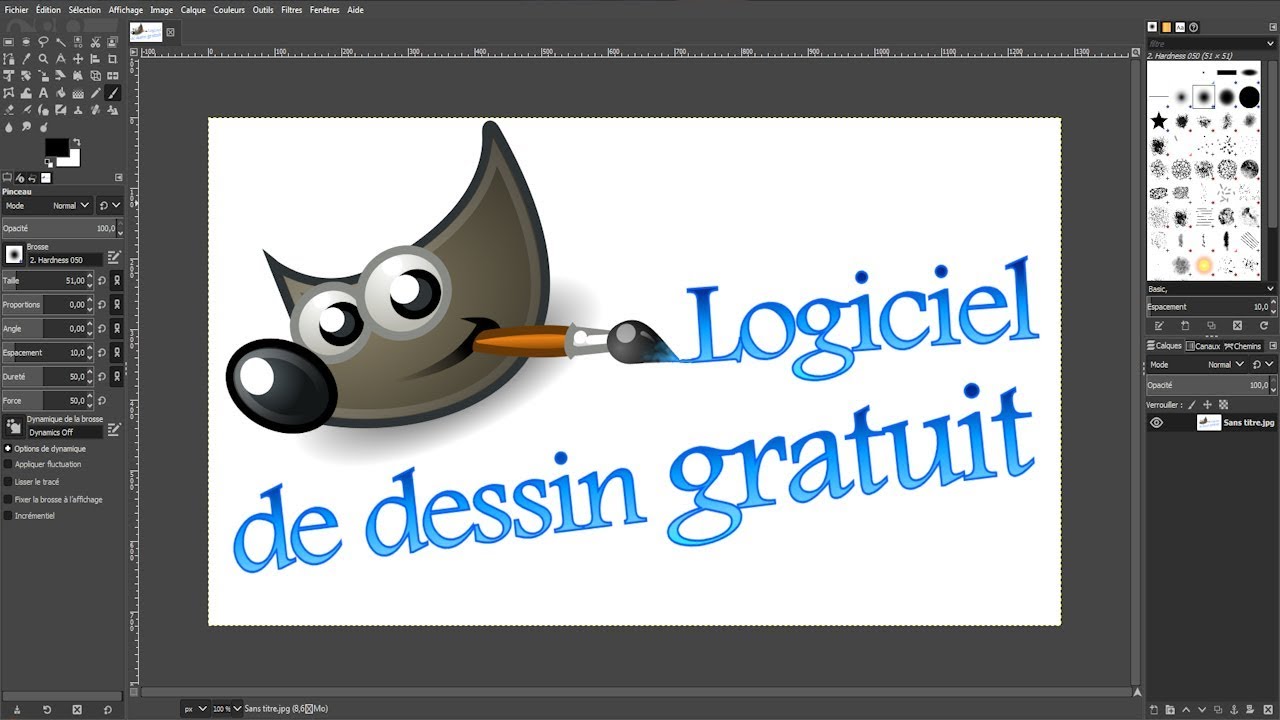This screenshot has height=720, width=1280.
Task: Enable Lisser le tracé checkbox
Action: coord(8,481)
